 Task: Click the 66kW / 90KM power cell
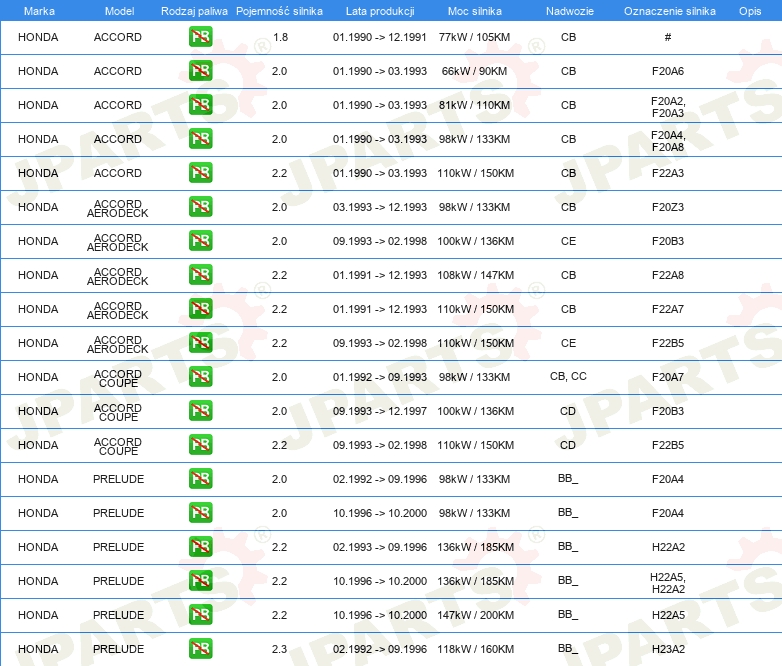pos(474,71)
